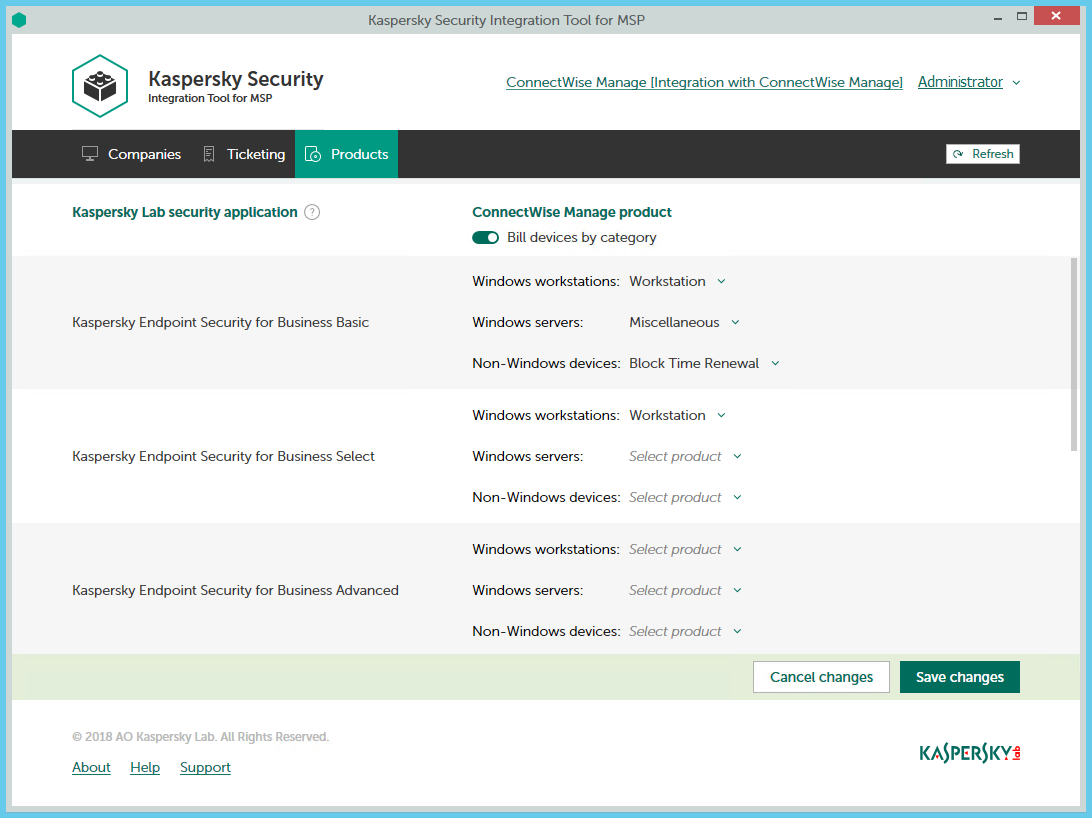
Task: Open the Miscellaneous Windows servers dropdown
Action: point(684,323)
